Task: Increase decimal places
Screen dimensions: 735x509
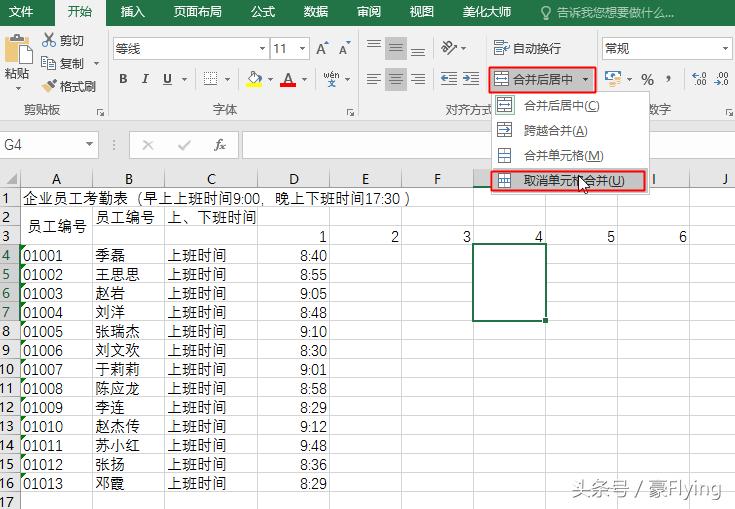Action: pyautogui.click(x=699, y=79)
